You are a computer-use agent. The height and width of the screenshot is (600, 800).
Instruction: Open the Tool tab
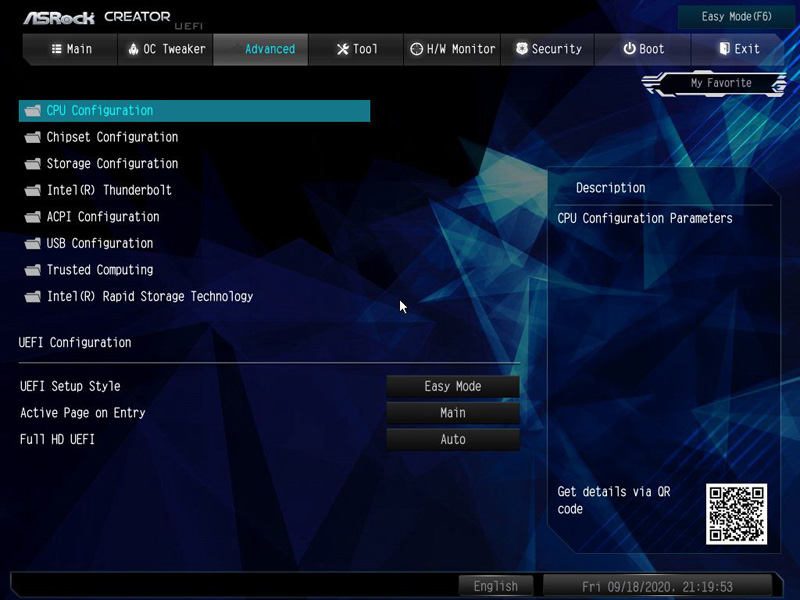pos(356,49)
